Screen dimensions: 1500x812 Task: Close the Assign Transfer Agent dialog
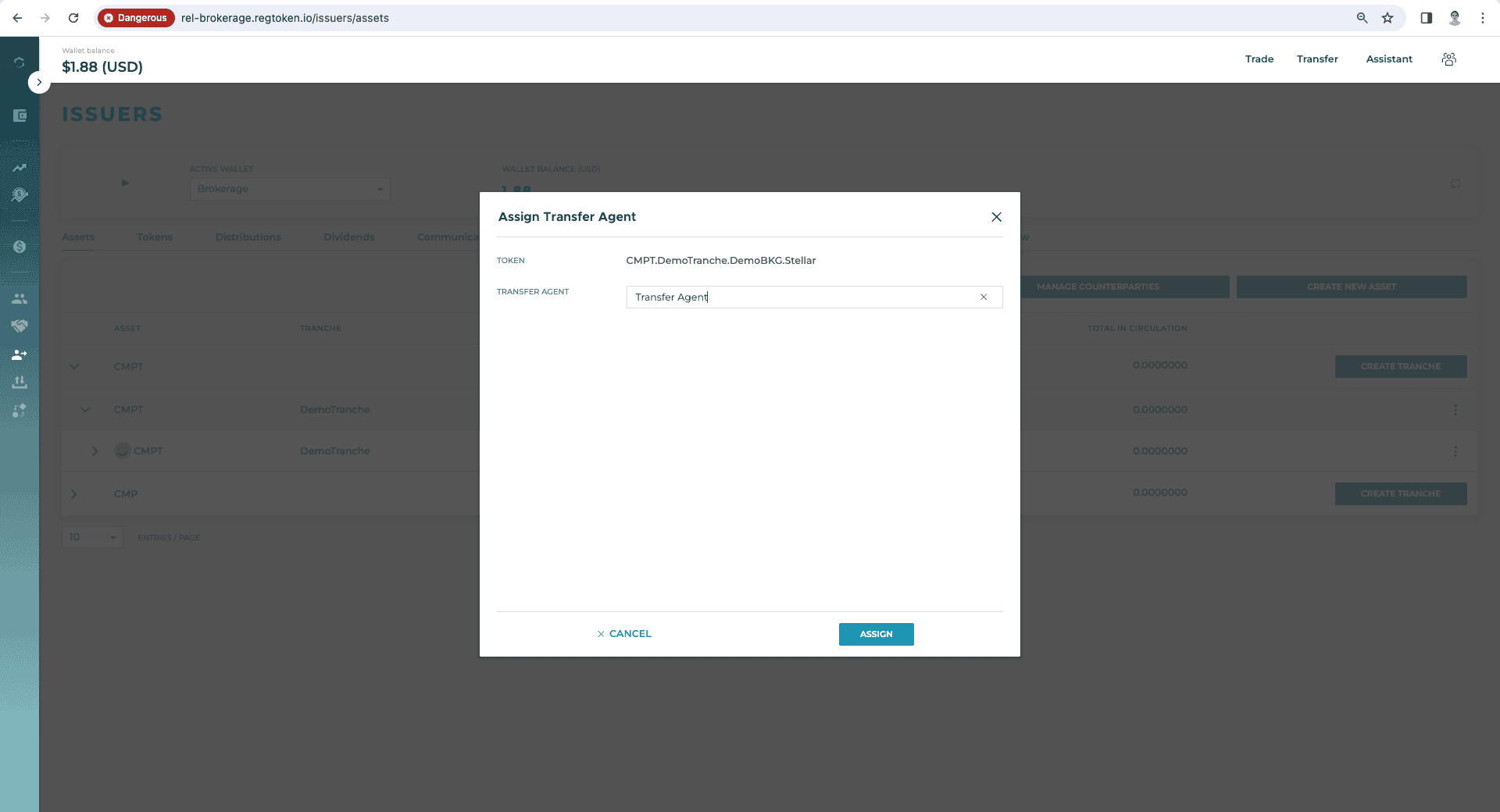996,217
